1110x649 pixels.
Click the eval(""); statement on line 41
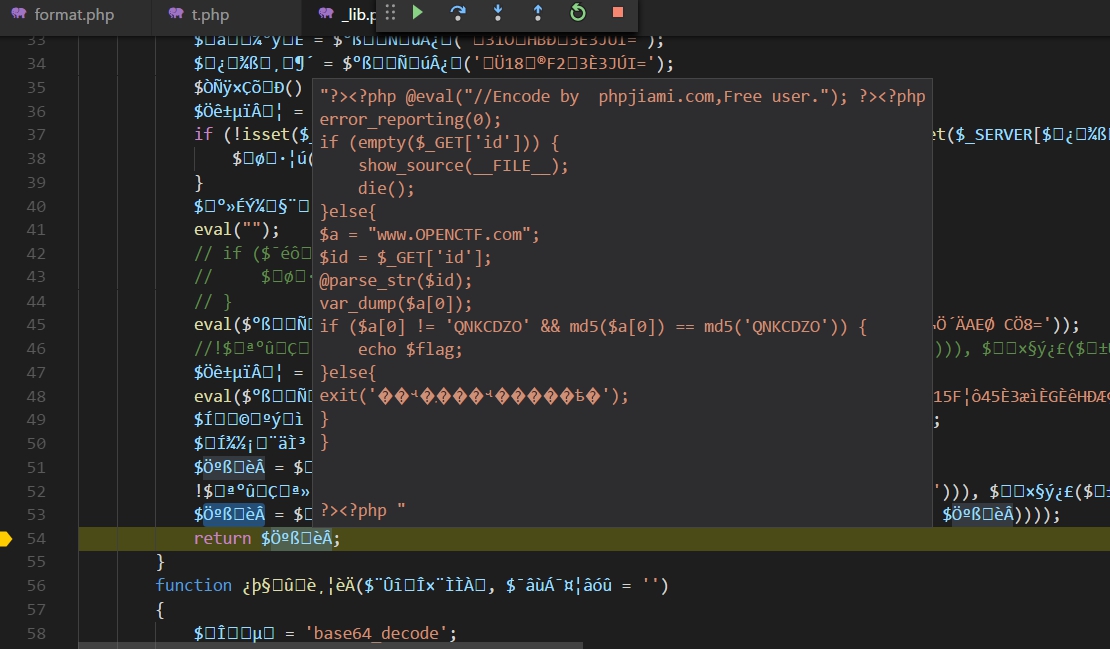[236, 229]
